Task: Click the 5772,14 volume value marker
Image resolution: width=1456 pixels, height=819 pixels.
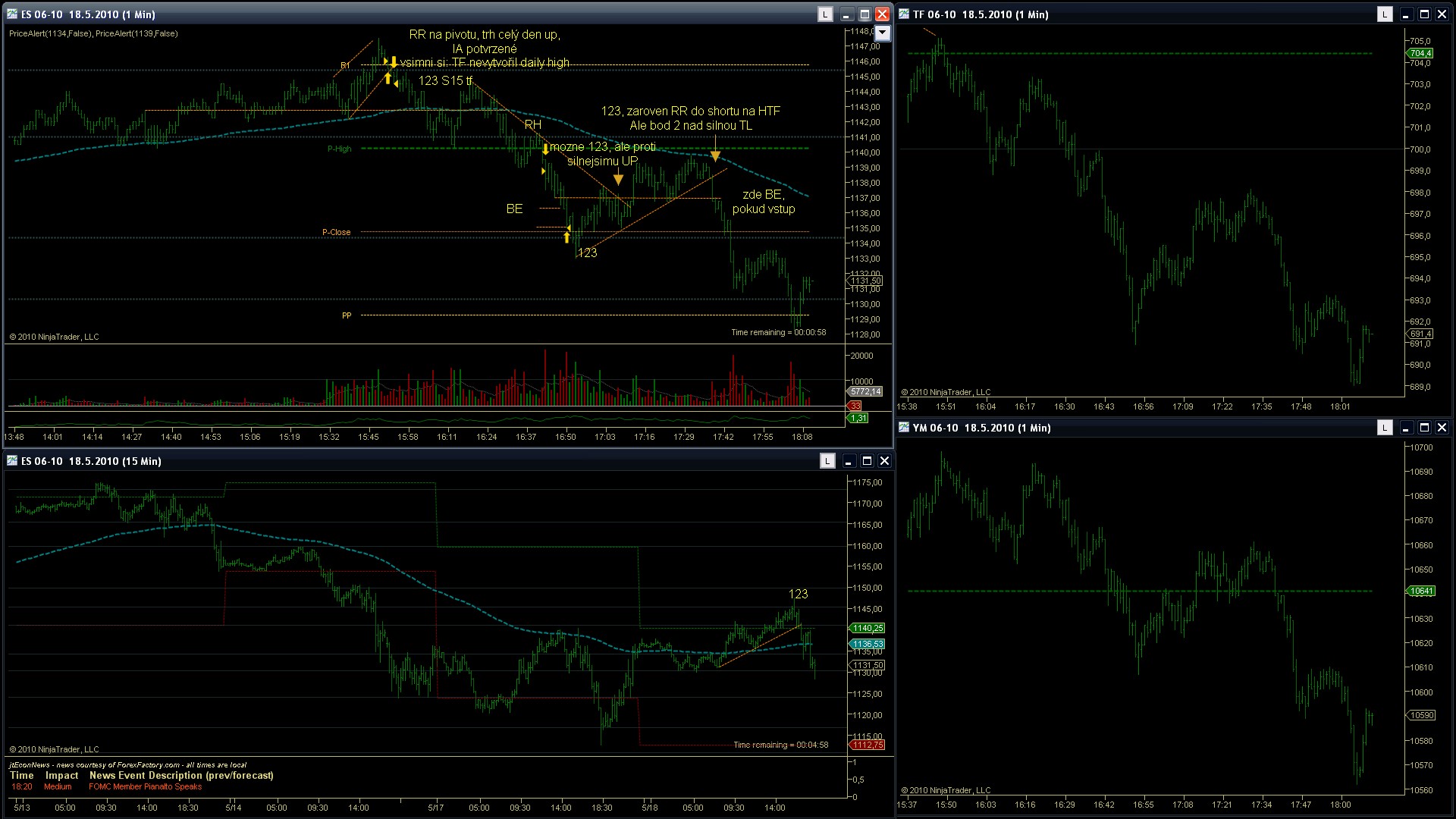Action: coord(865,391)
